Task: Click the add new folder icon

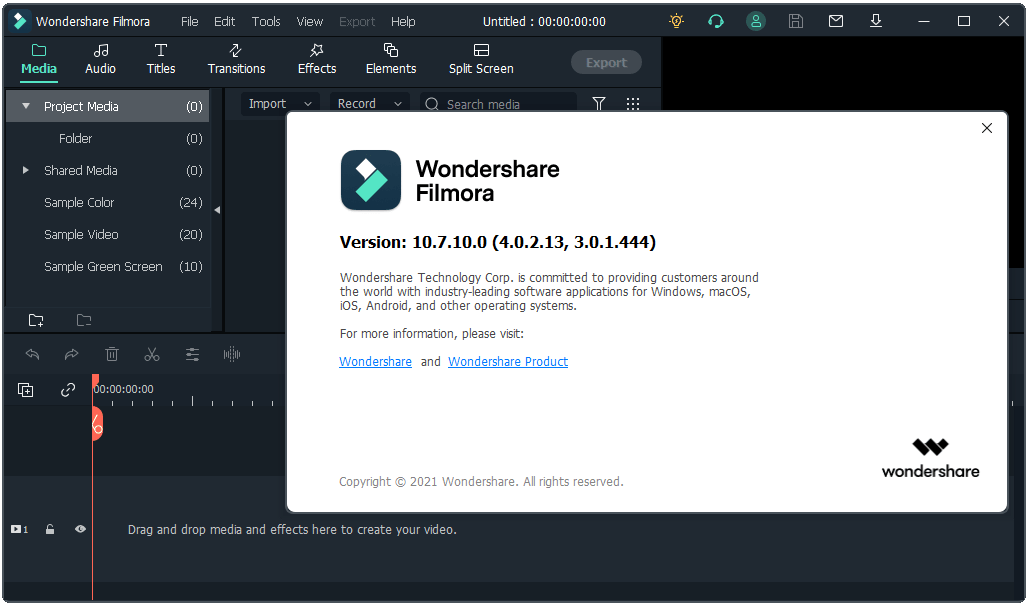Action: click(x=36, y=320)
